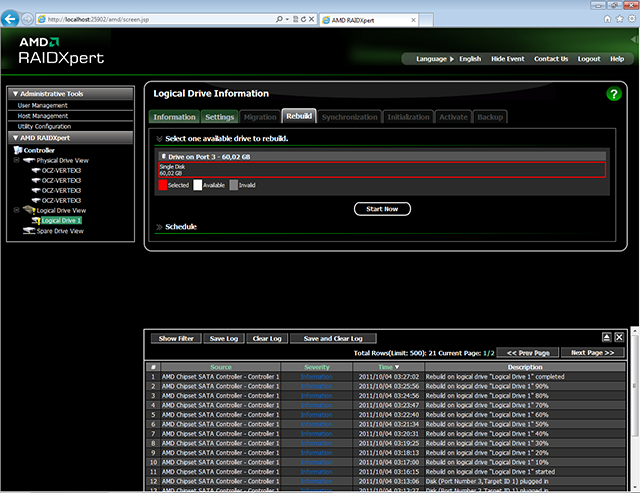Image resolution: width=640 pixels, height=493 pixels.
Task: Sort the log by Source column header
Action: [221, 367]
